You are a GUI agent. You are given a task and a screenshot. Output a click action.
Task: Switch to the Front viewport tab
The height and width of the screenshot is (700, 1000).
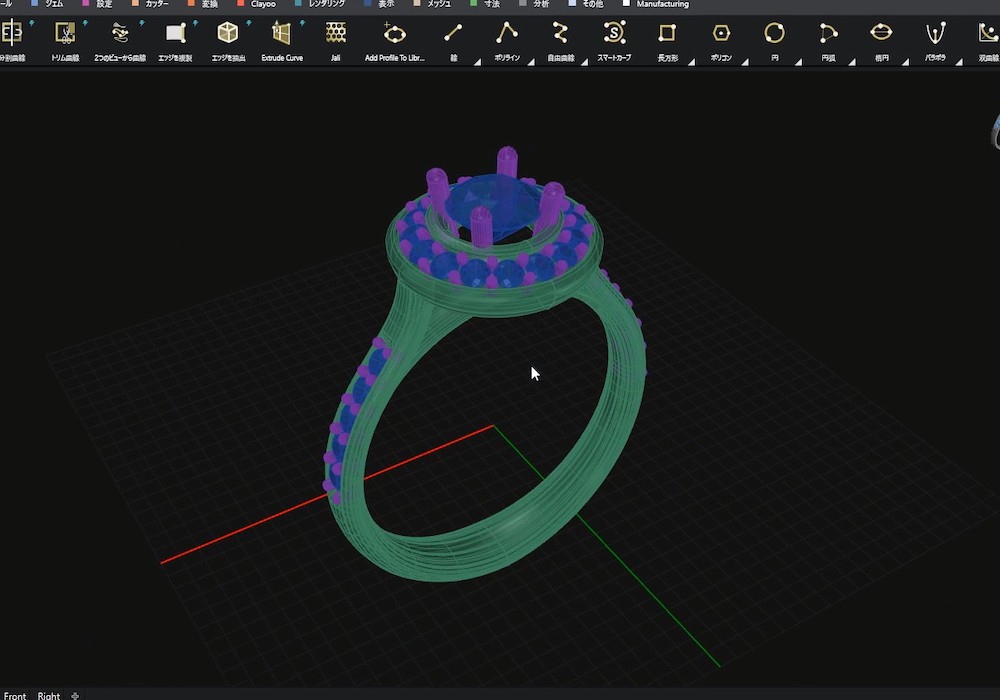point(15,695)
